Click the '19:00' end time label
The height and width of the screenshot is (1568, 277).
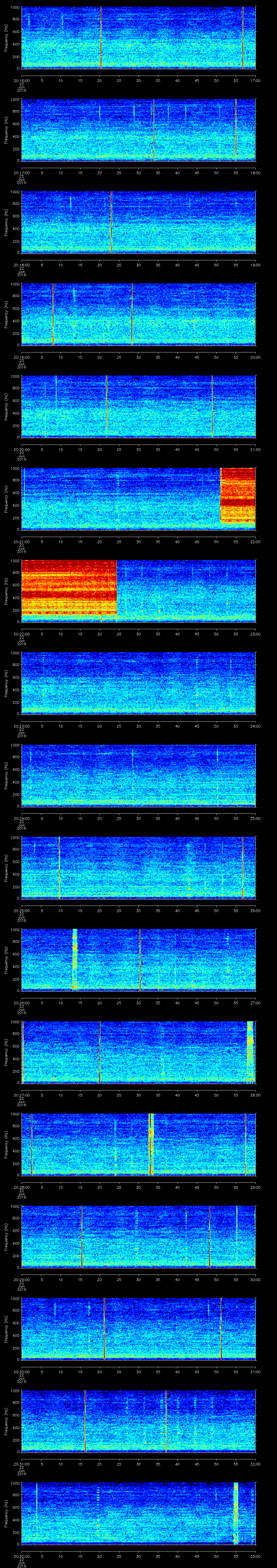coord(255,264)
